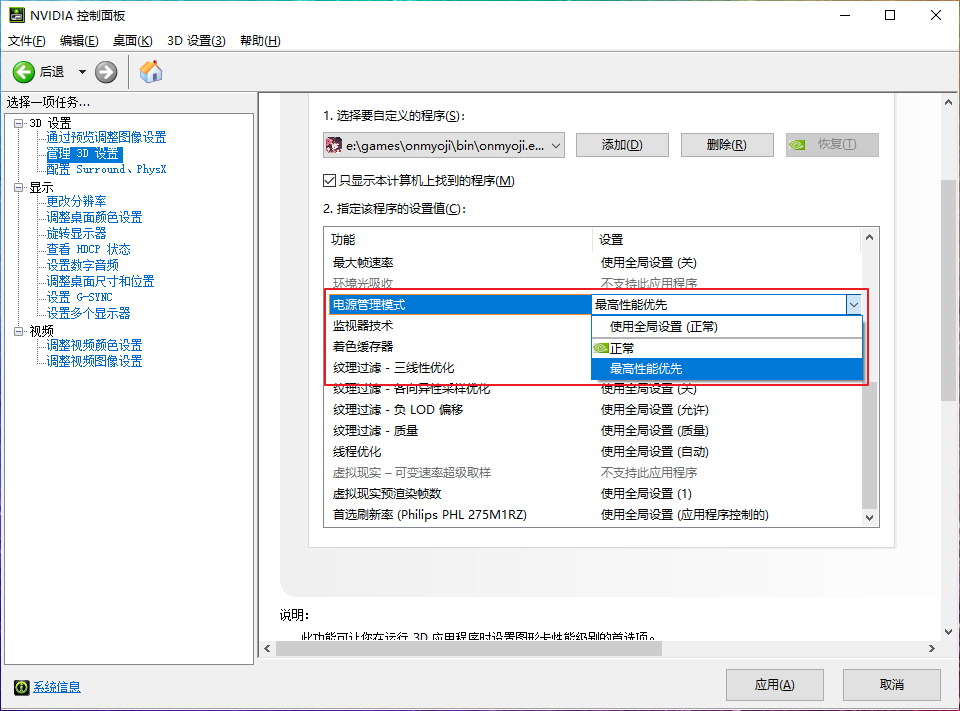Toggle 只显示本计算机上找到的程序 checkbox
This screenshot has width=960, height=711.
coord(329,181)
